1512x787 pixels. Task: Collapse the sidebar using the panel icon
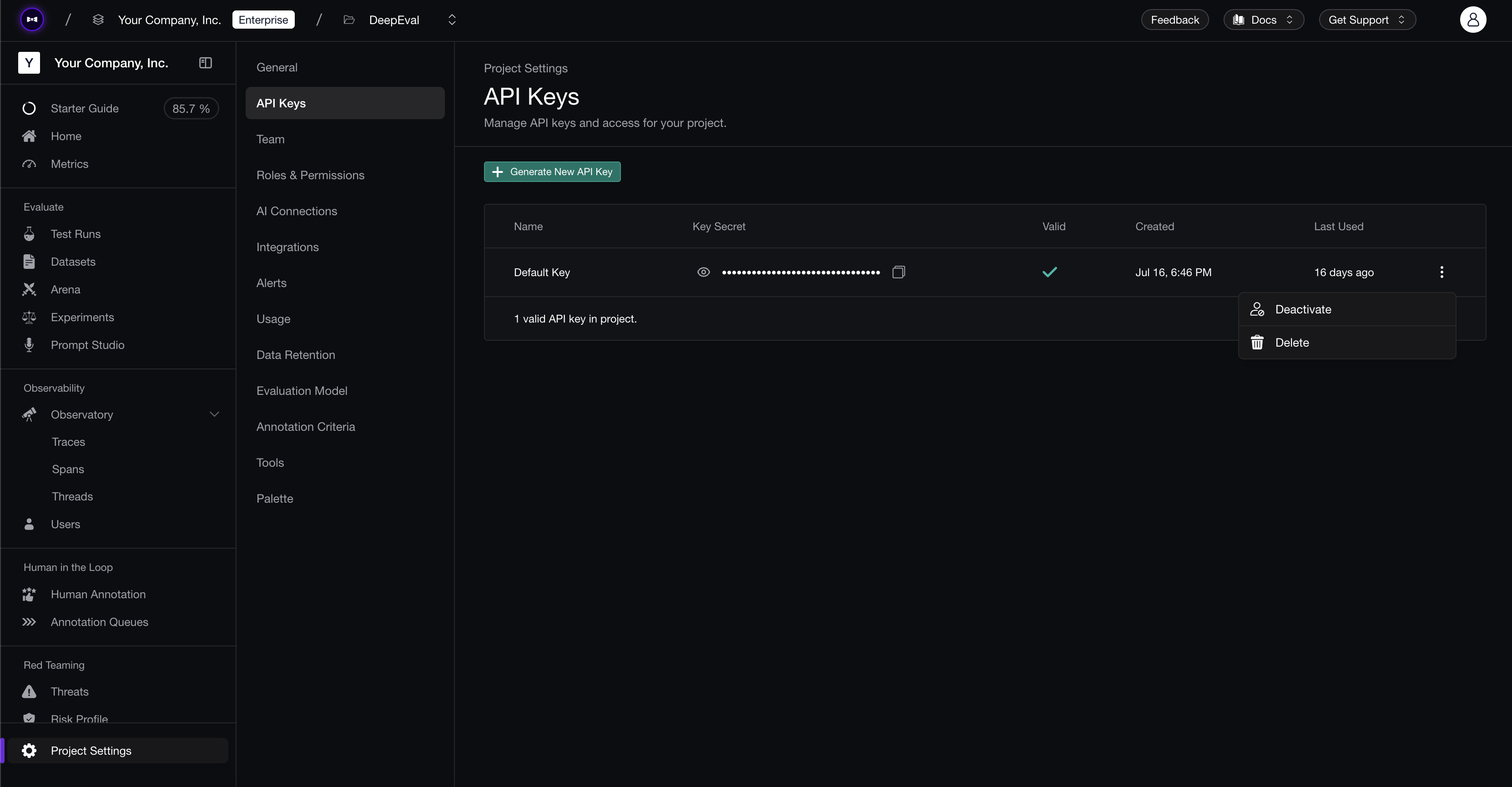pyautogui.click(x=206, y=63)
